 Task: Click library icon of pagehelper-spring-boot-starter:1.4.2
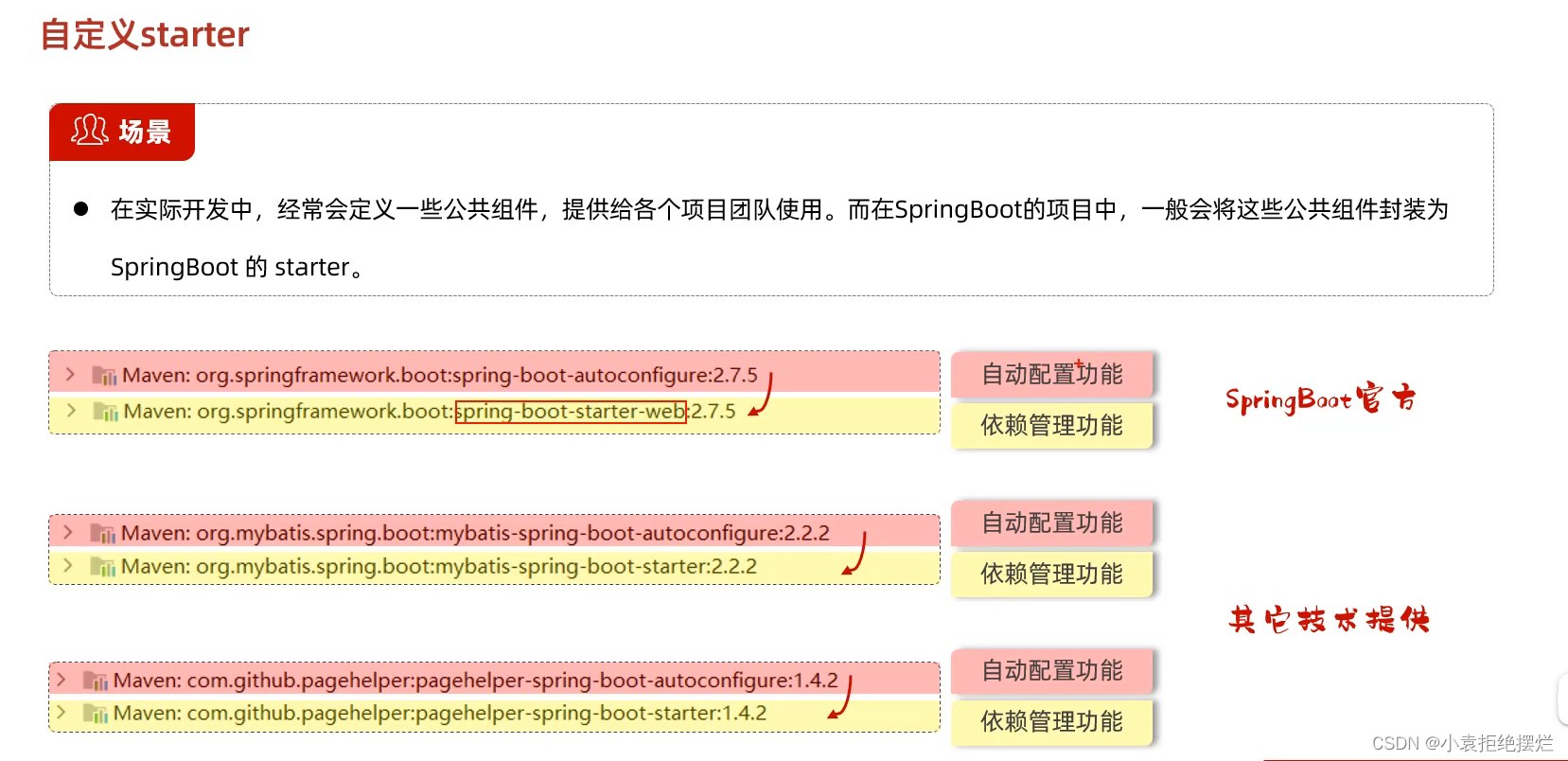click(x=96, y=714)
